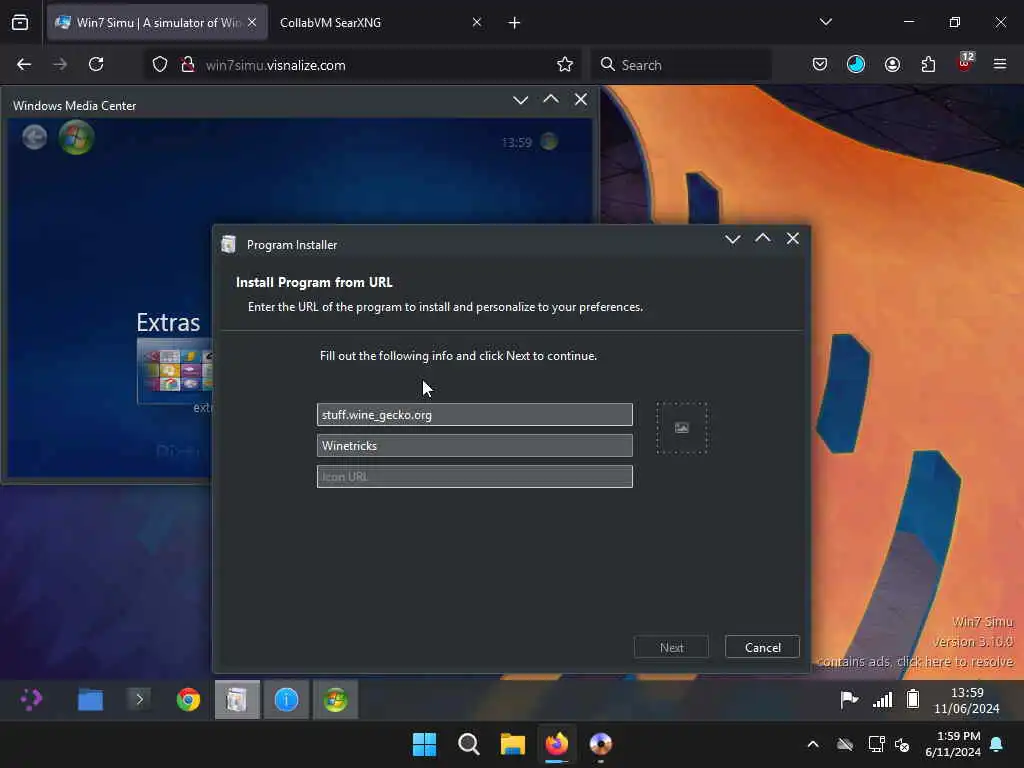Click the Cancel button
1024x768 pixels.
coord(763,647)
